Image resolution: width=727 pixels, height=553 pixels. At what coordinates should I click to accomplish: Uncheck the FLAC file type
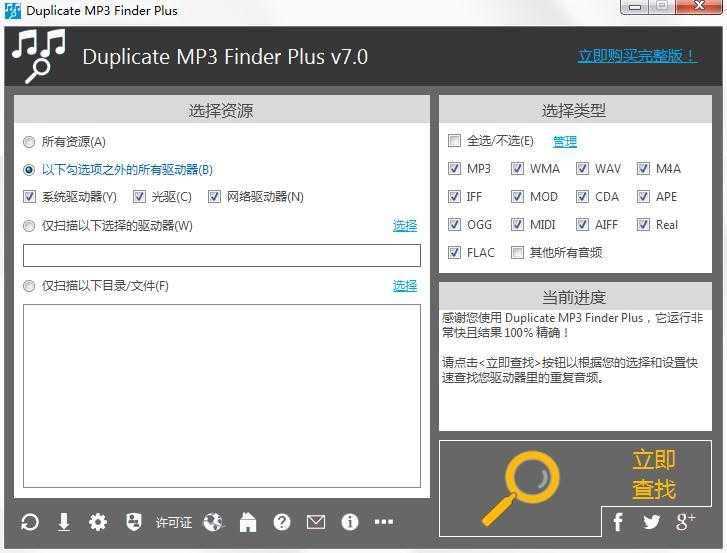pos(454,253)
